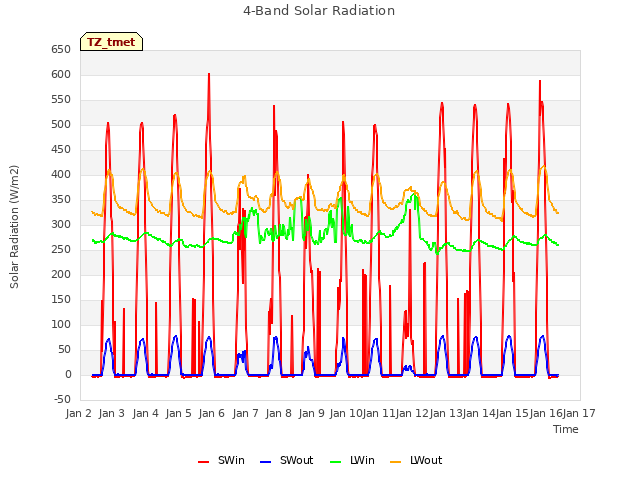Click the chart title 4-Band Solar Radiation
Viewport: 640px width, 480px height.
319,11
